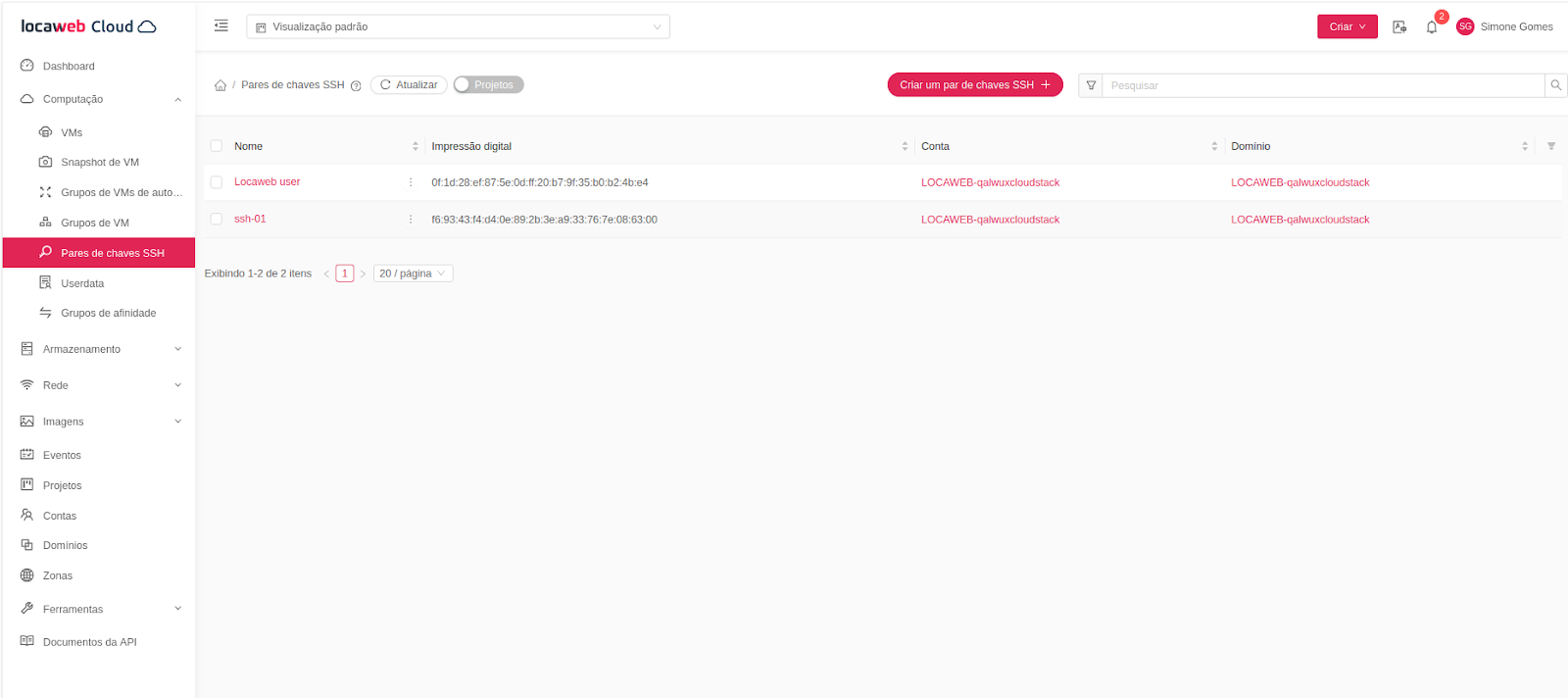Viewport: 1568px width, 698px height.
Task: Sort by Conta column arrows
Action: (x=1214, y=146)
